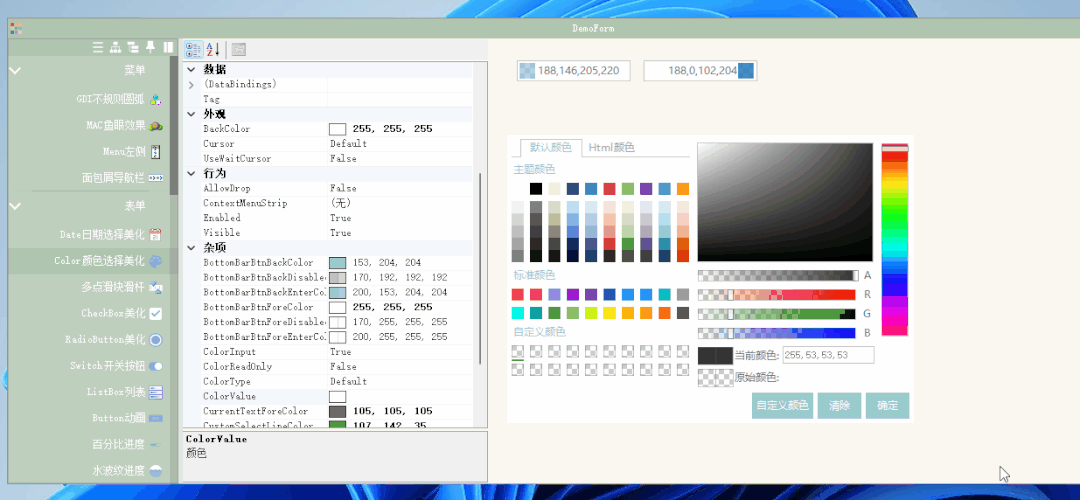Click property grid vertical scrollbar
Image resolution: width=1080 pixels, height=500 pixels.
(480, 269)
